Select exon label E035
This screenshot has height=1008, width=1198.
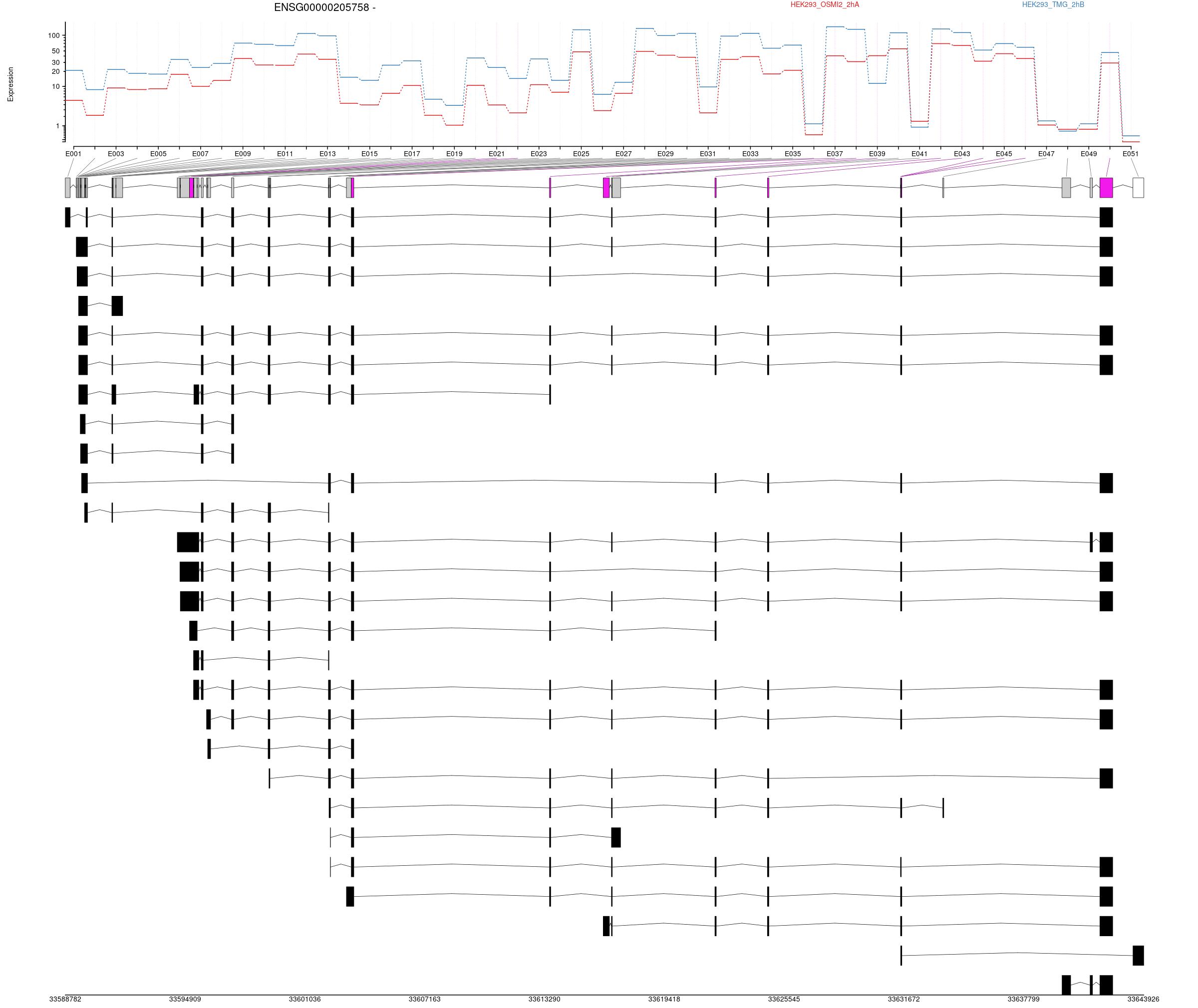pyautogui.click(x=793, y=154)
